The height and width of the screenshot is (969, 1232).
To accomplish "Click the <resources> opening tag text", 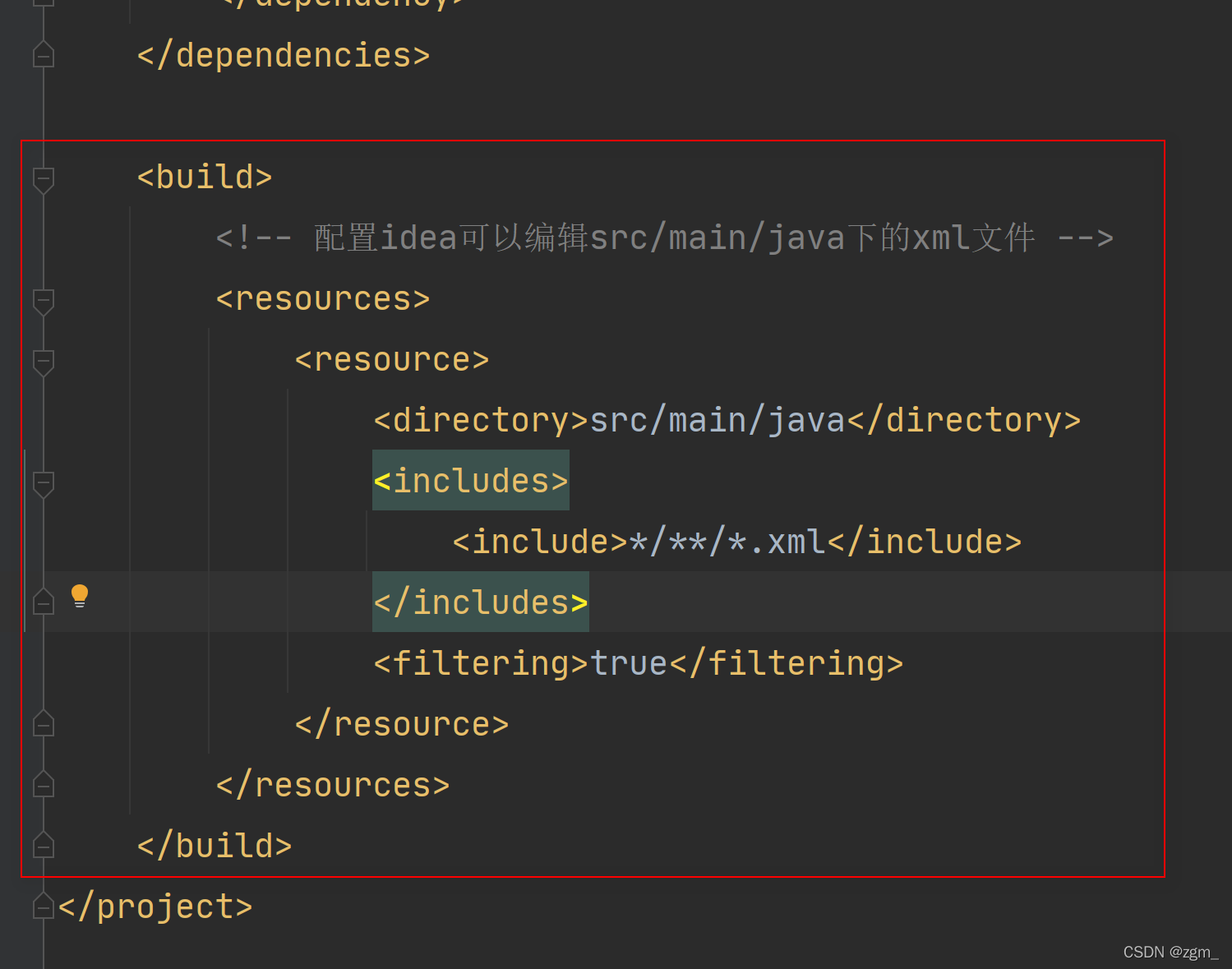I will tap(323, 299).
